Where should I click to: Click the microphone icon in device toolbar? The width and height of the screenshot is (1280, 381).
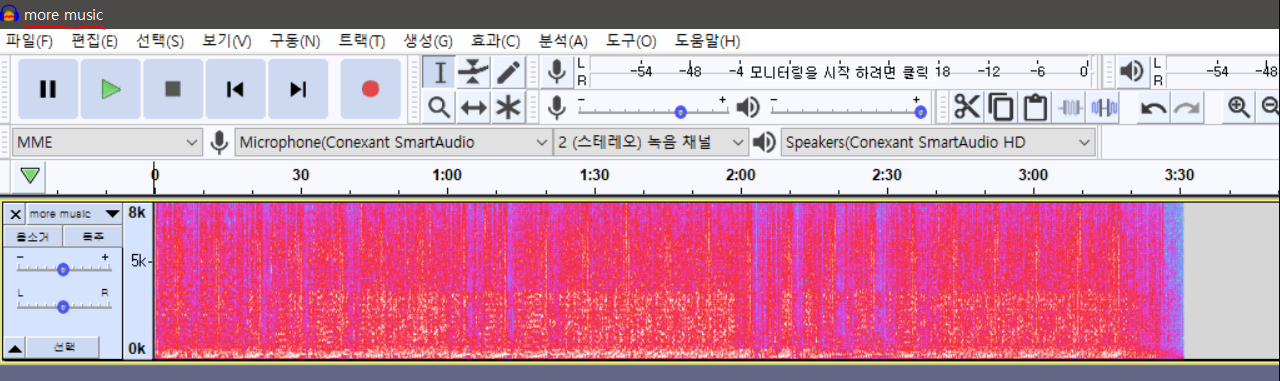coord(220,142)
